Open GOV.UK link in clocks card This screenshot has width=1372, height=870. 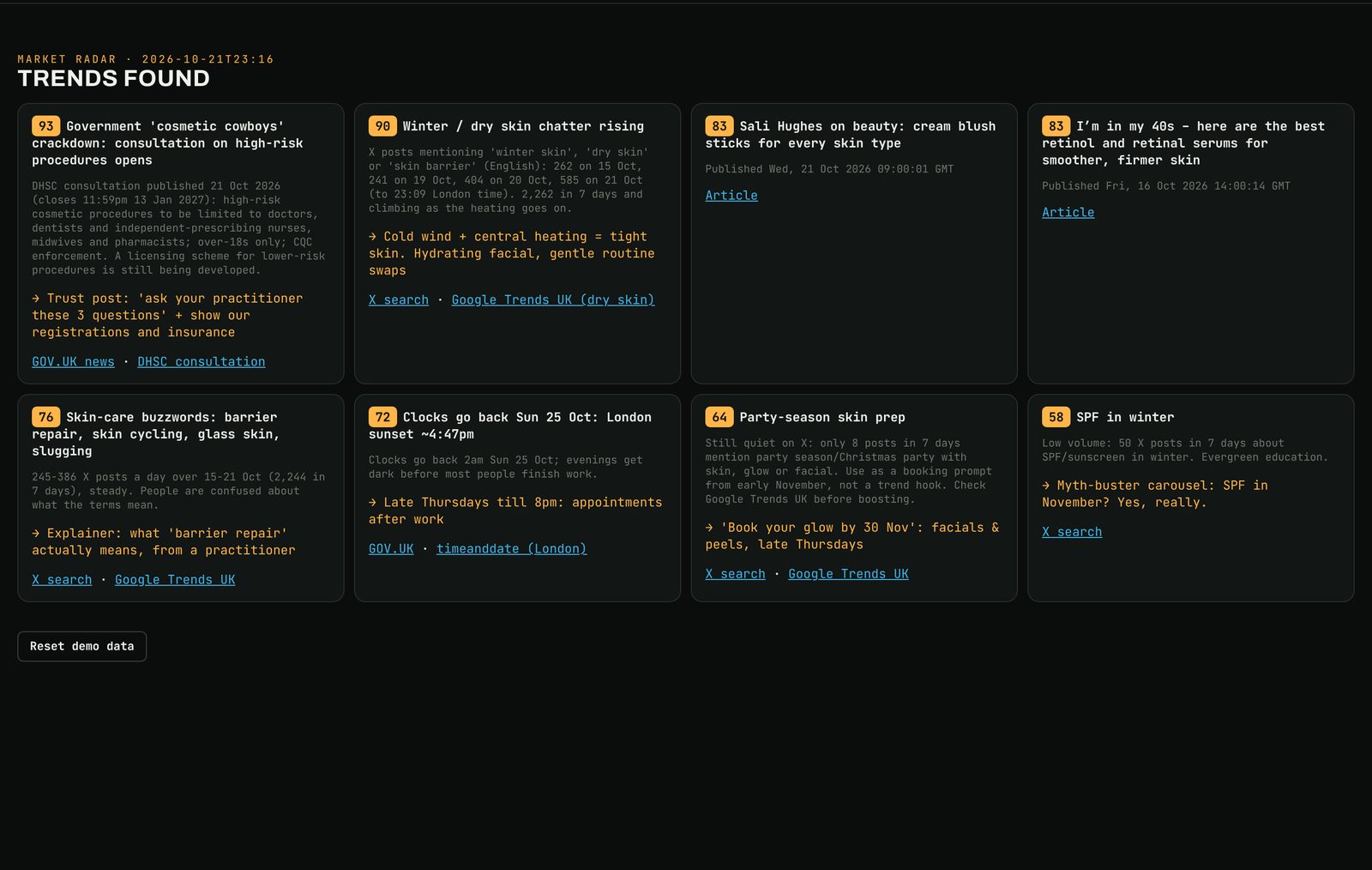point(391,549)
